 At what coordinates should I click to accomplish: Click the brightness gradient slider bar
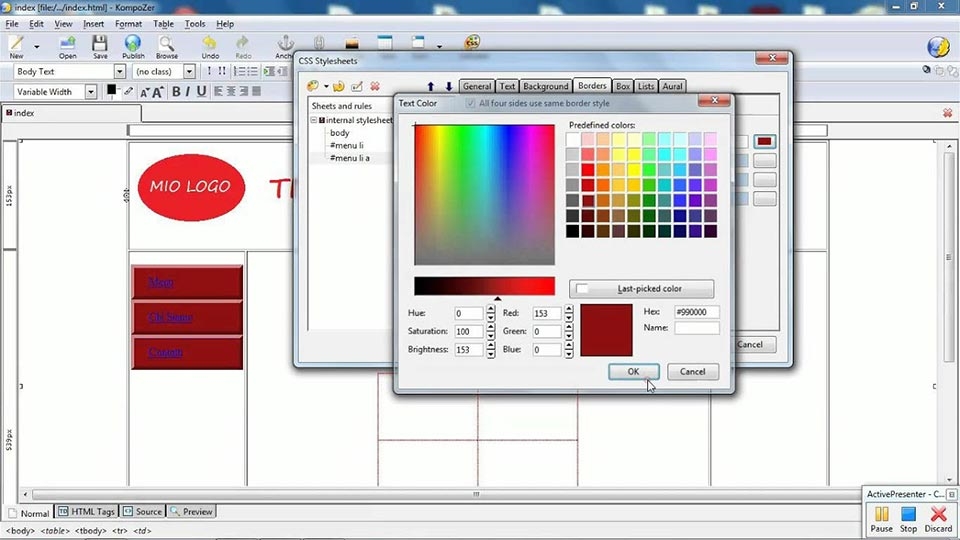coord(484,286)
